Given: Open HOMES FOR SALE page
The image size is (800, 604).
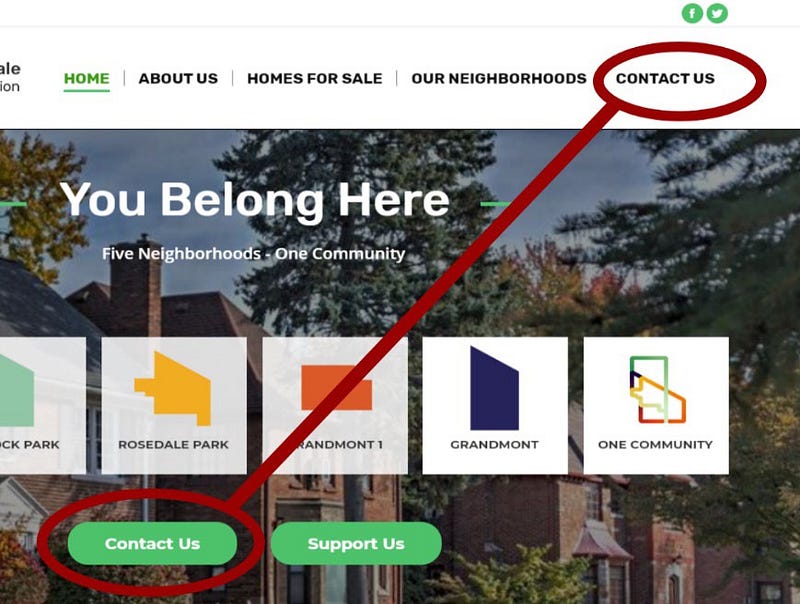Looking at the screenshot, I should pyautogui.click(x=315, y=79).
